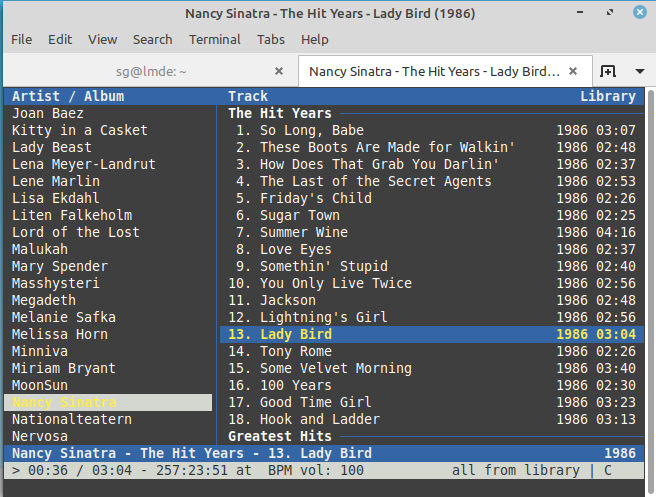656x497 pixels.
Task: Click the Greatest Hits album header
Action: point(279,436)
